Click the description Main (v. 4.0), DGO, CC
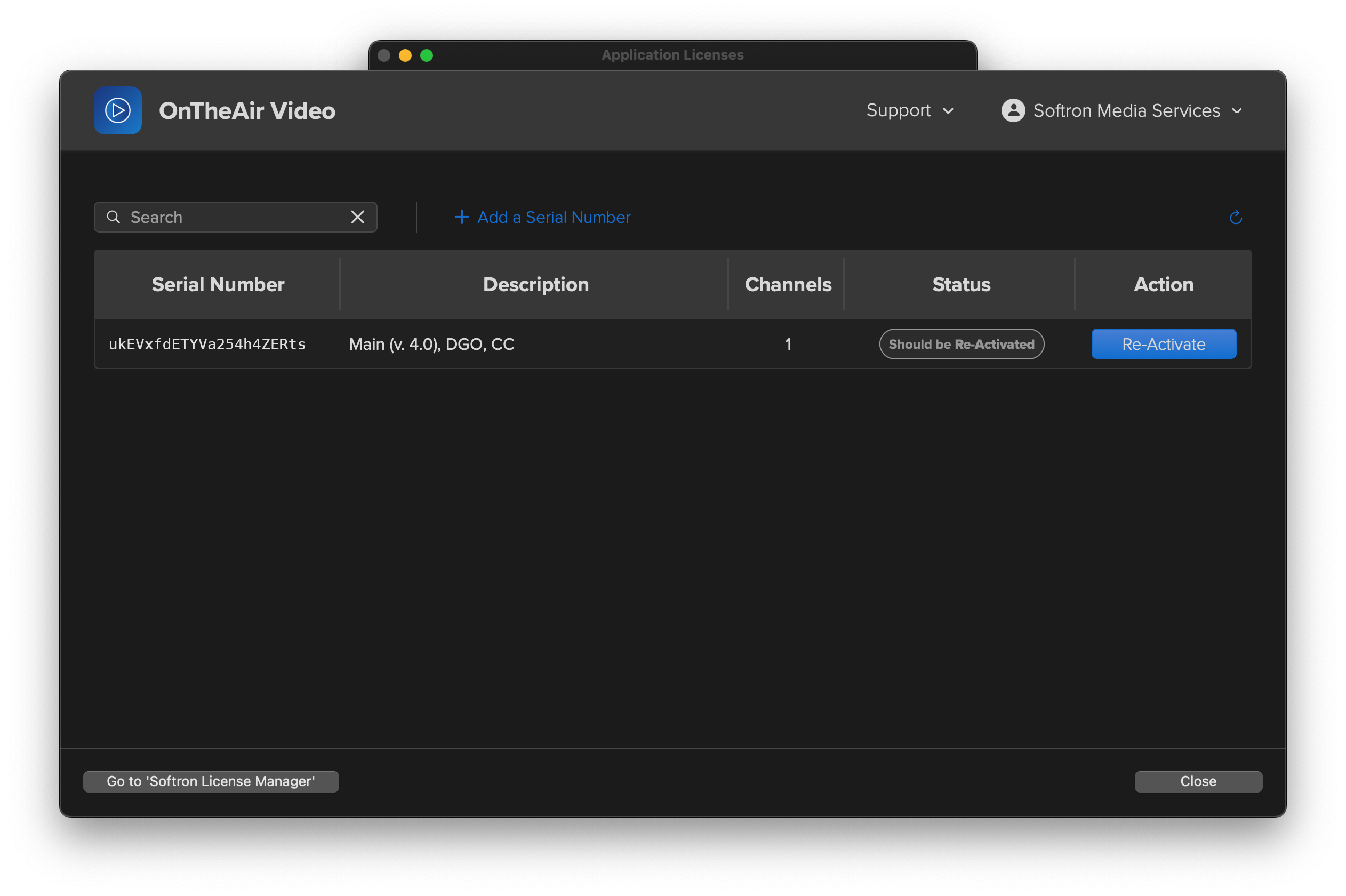 [x=431, y=344]
